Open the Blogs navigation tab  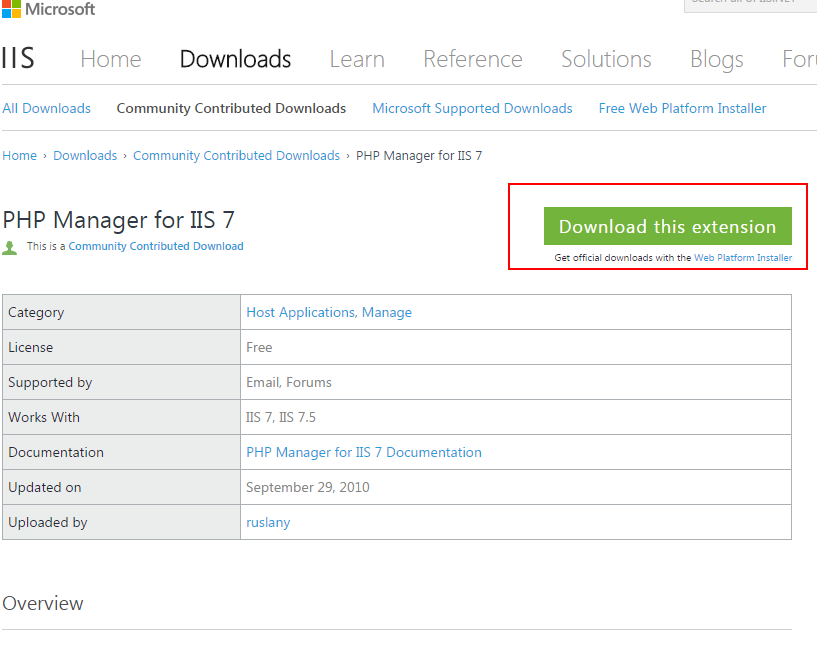click(716, 60)
